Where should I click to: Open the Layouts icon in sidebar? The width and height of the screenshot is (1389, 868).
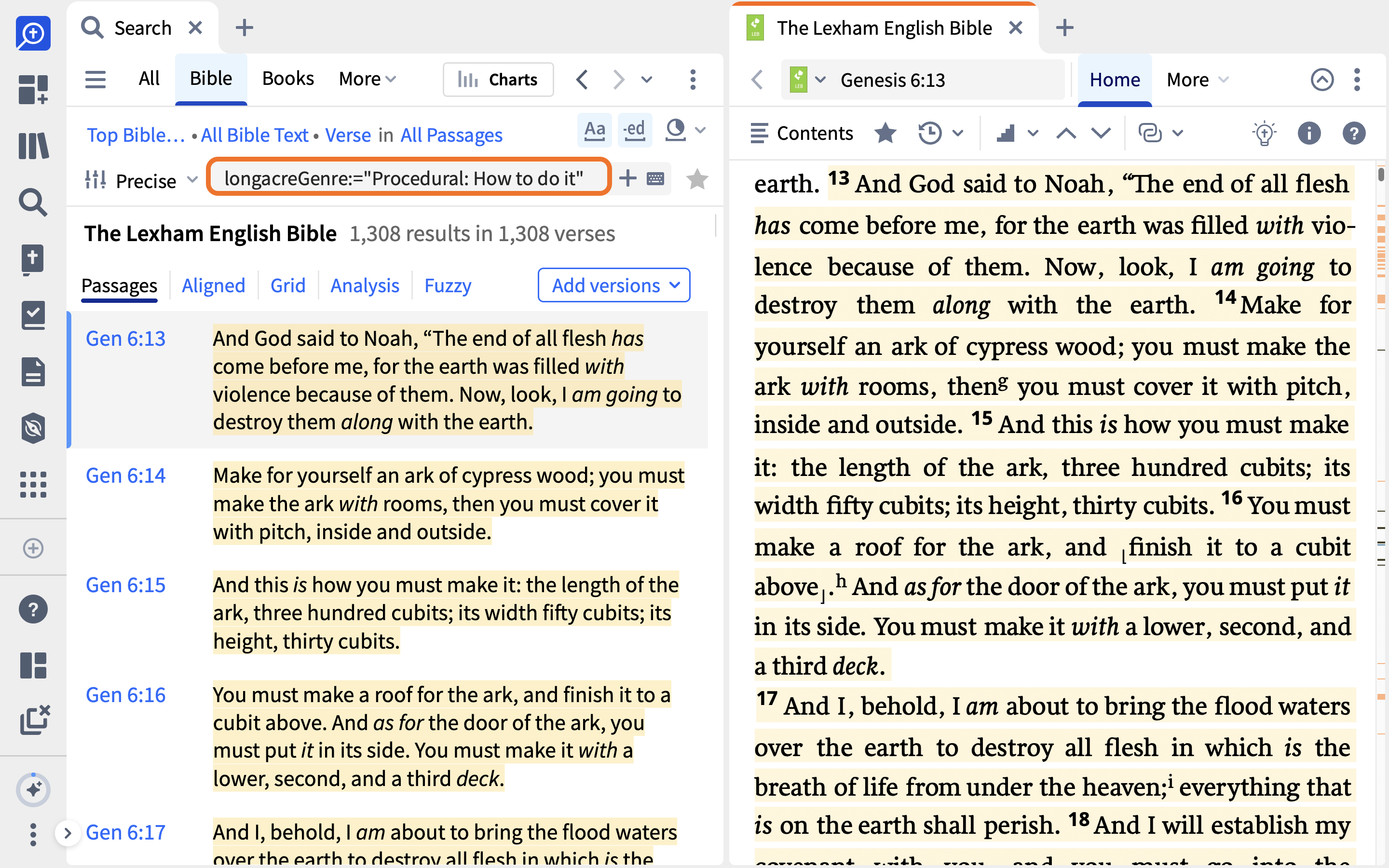[33, 666]
